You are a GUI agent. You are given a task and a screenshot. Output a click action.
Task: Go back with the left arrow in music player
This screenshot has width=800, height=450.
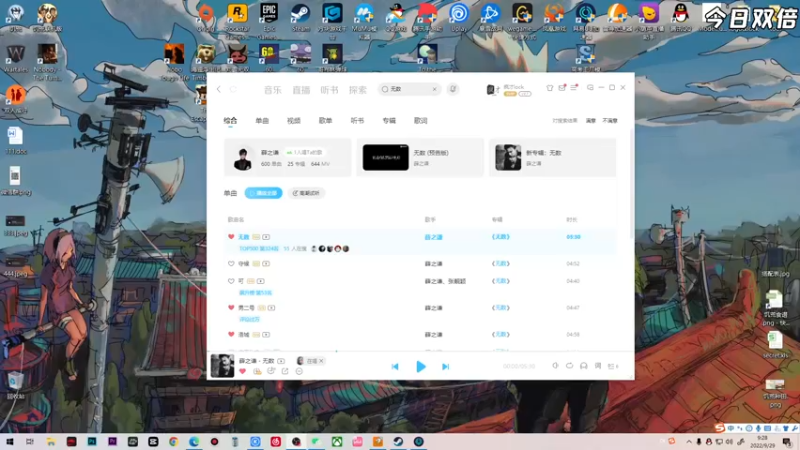pos(219,89)
